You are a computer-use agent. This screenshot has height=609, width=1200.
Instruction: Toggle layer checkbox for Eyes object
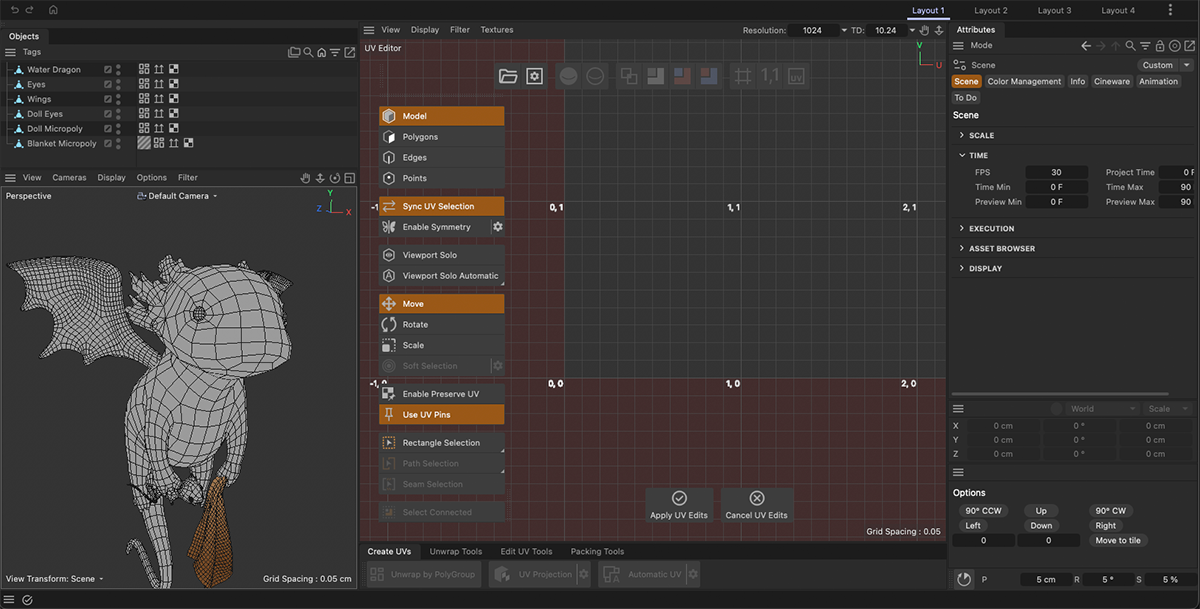coord(108,85)
